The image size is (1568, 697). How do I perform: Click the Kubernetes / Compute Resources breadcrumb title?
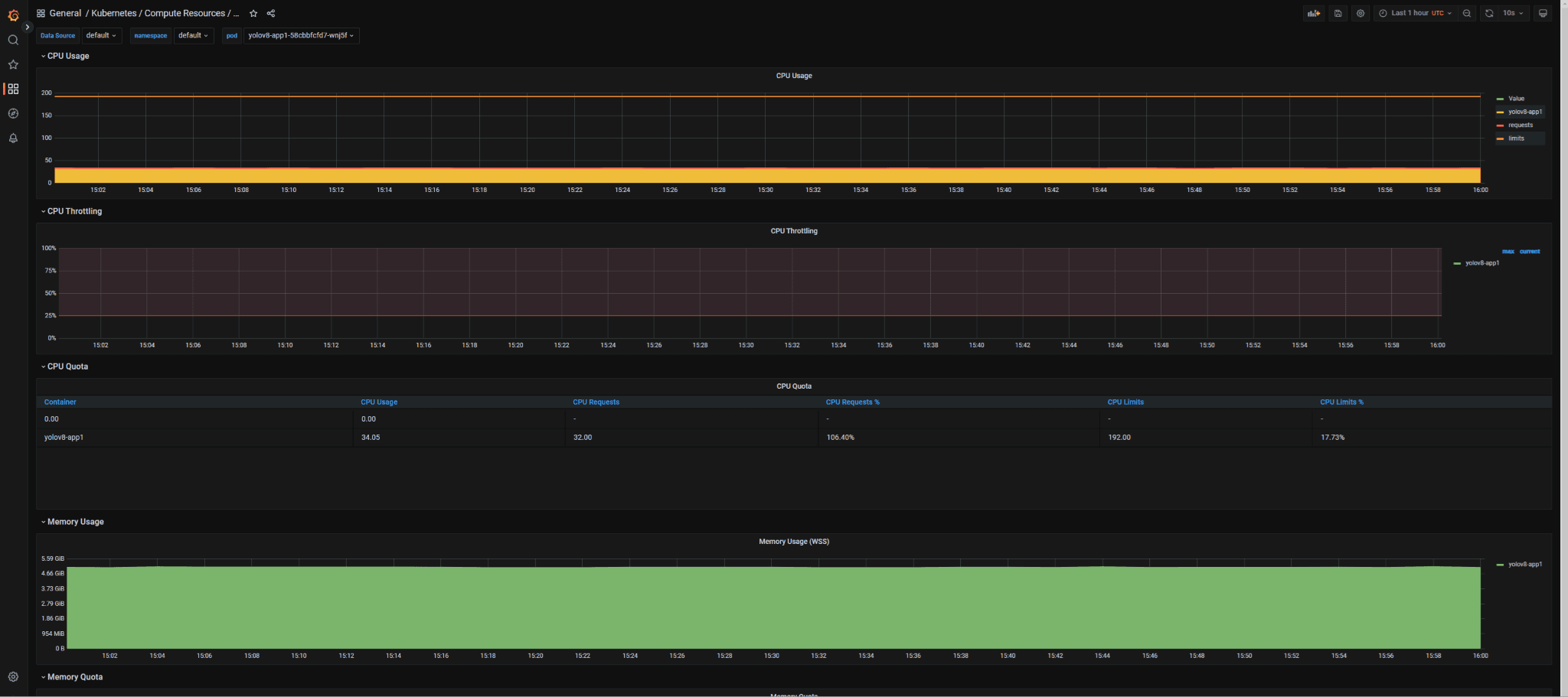coord(165,13)
